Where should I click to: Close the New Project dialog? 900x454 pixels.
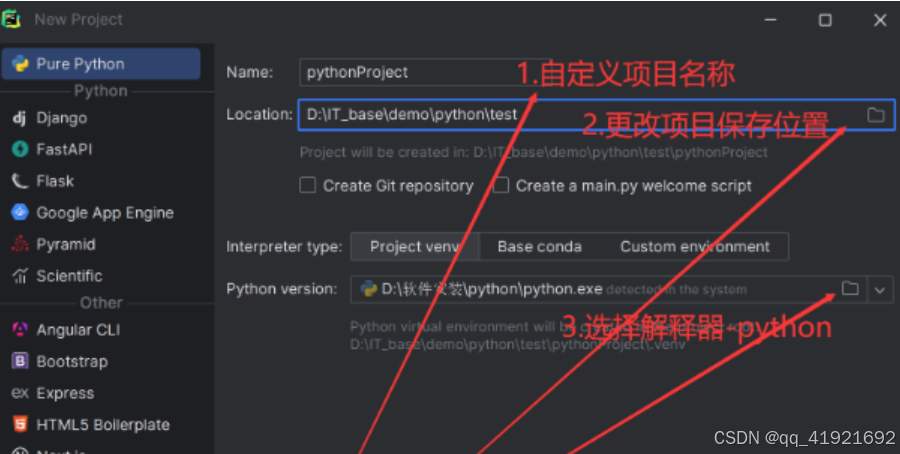click(x=880, y=20)
